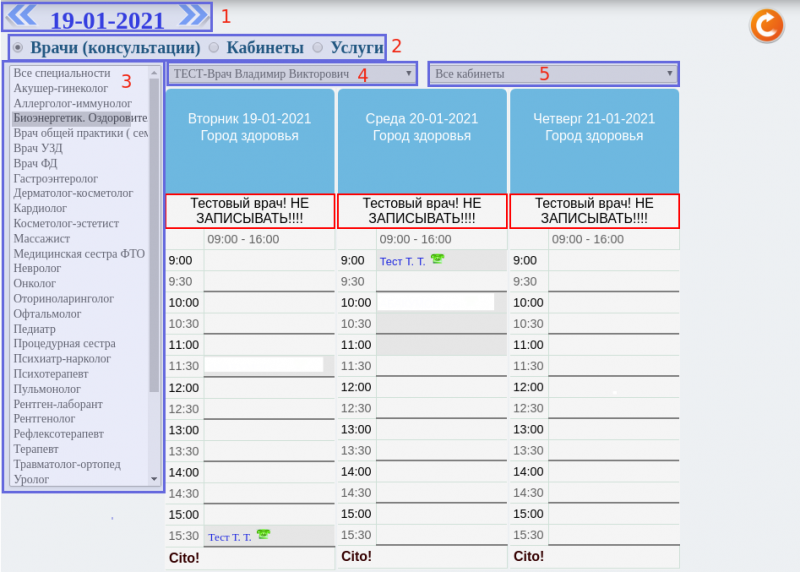The image size is (800, 572).
Task: Open the Тест Т. Т. appointment on Tuesday
Action: (230, 537)
